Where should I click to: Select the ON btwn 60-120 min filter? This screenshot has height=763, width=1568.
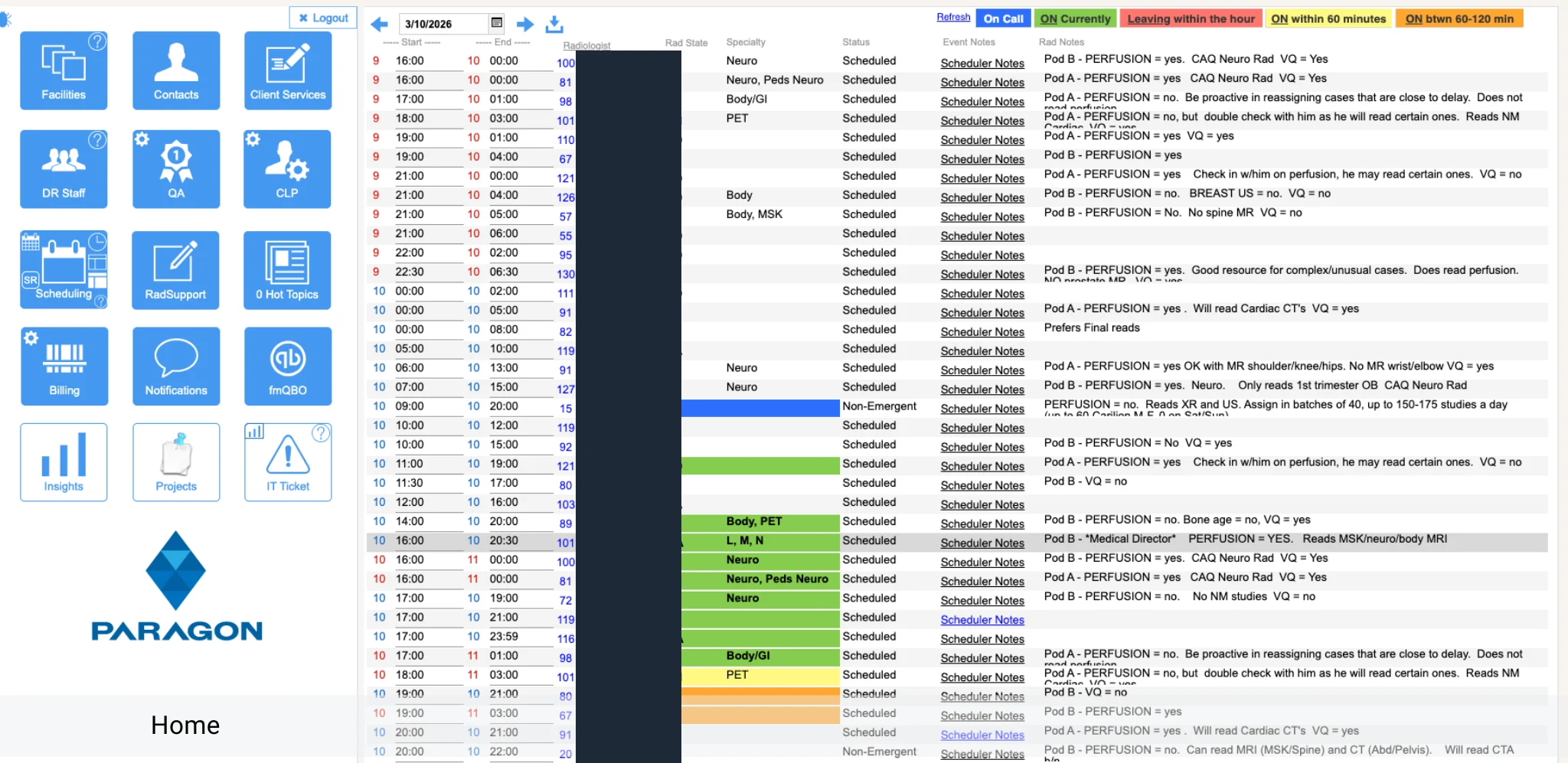pyautogui.click(x=1459, y=18)
